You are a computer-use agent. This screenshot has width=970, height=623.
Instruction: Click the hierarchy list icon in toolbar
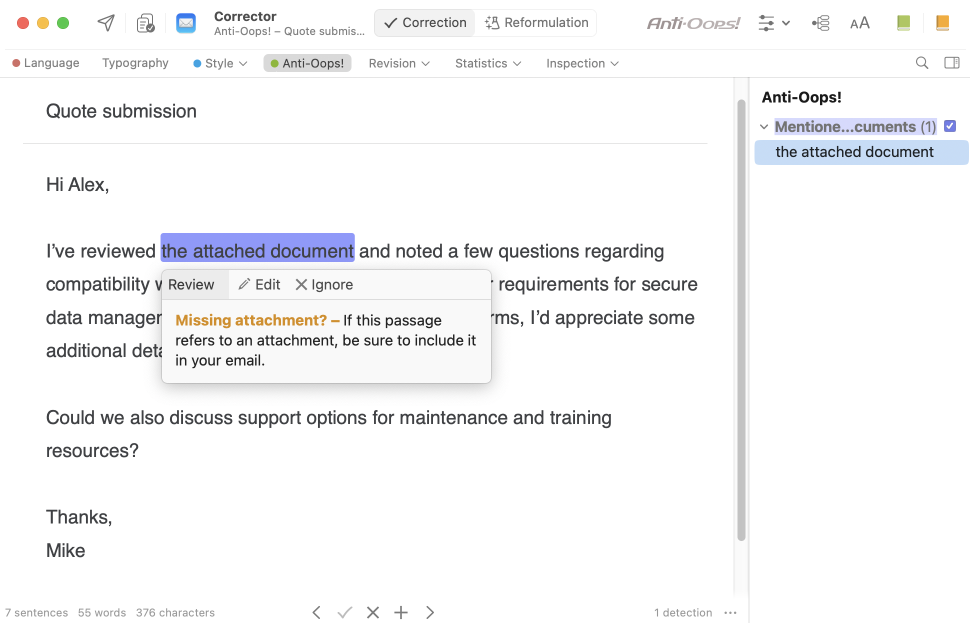tap(821, 23)
